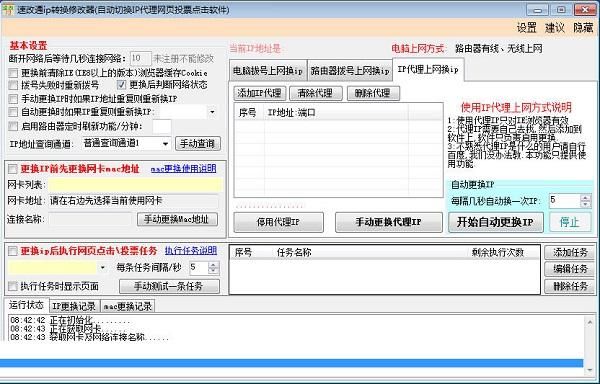The image size is (600, 384).
Task: Click the app icon in the title bar
Action: [x=8, y=9]
